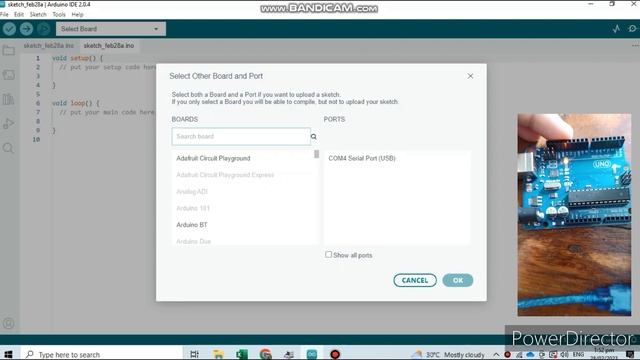
Task: Open the Sketch menu
Action: click(x=38, y=14)
